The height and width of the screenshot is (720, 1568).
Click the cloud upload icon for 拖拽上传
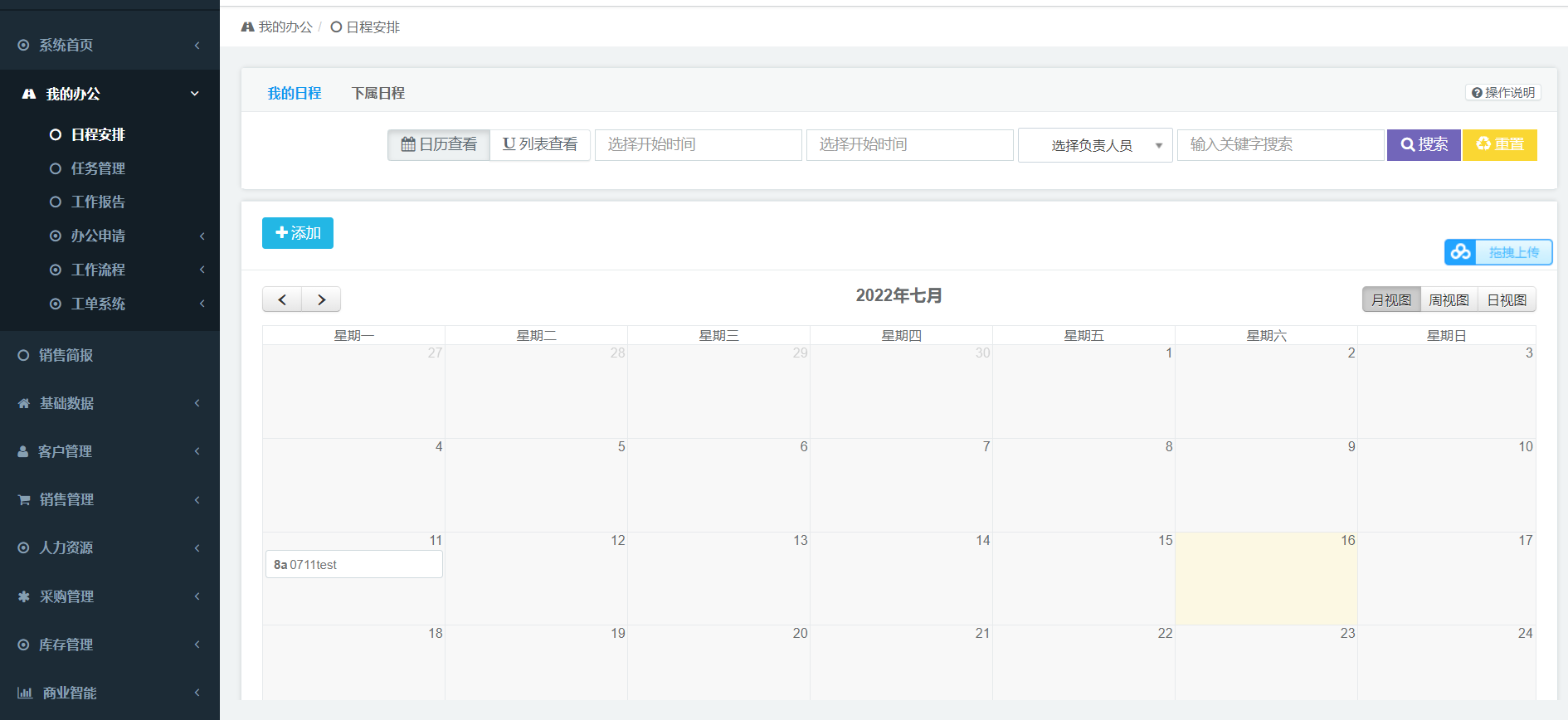(x=1461, y=252)
